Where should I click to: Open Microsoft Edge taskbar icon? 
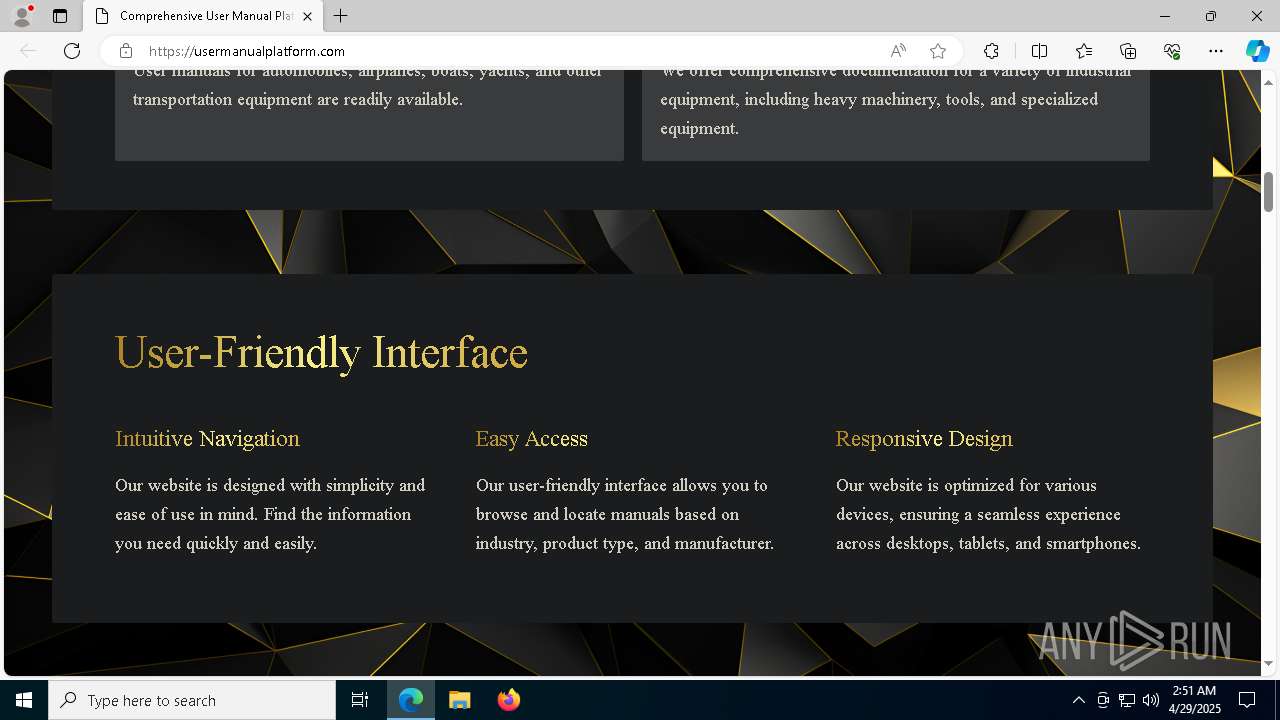pyautogui.click(x=411, y=700)
